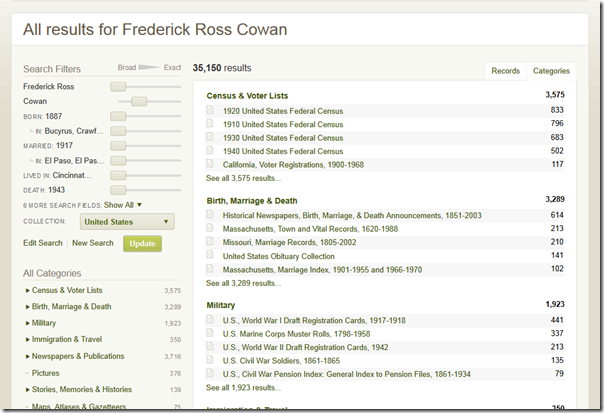The height and width of the screenshot is (413, 604).
Task: Click document icon beside Marine Corps Muster Rolls
Action: pos(210,333)
